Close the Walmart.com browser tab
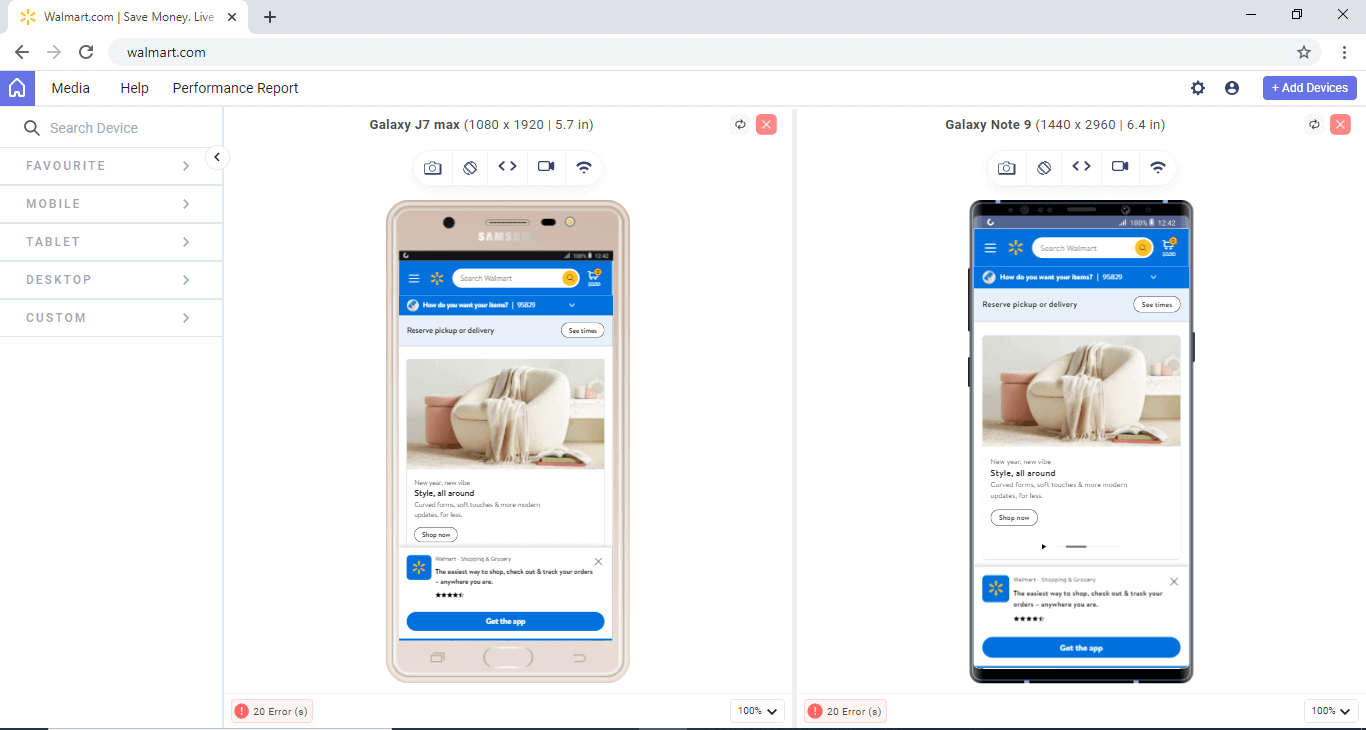 (232, 17)
